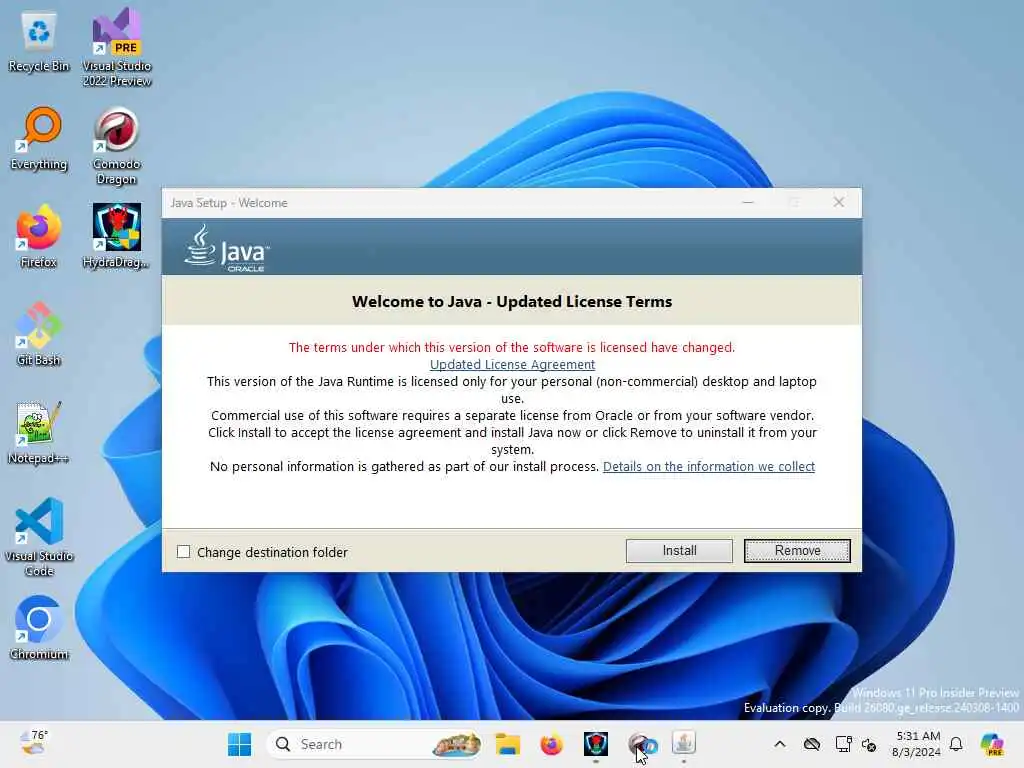1024x768 pixels.
Task: Launch Chromium desktop shortcut
Action: (x=39, y=628)
